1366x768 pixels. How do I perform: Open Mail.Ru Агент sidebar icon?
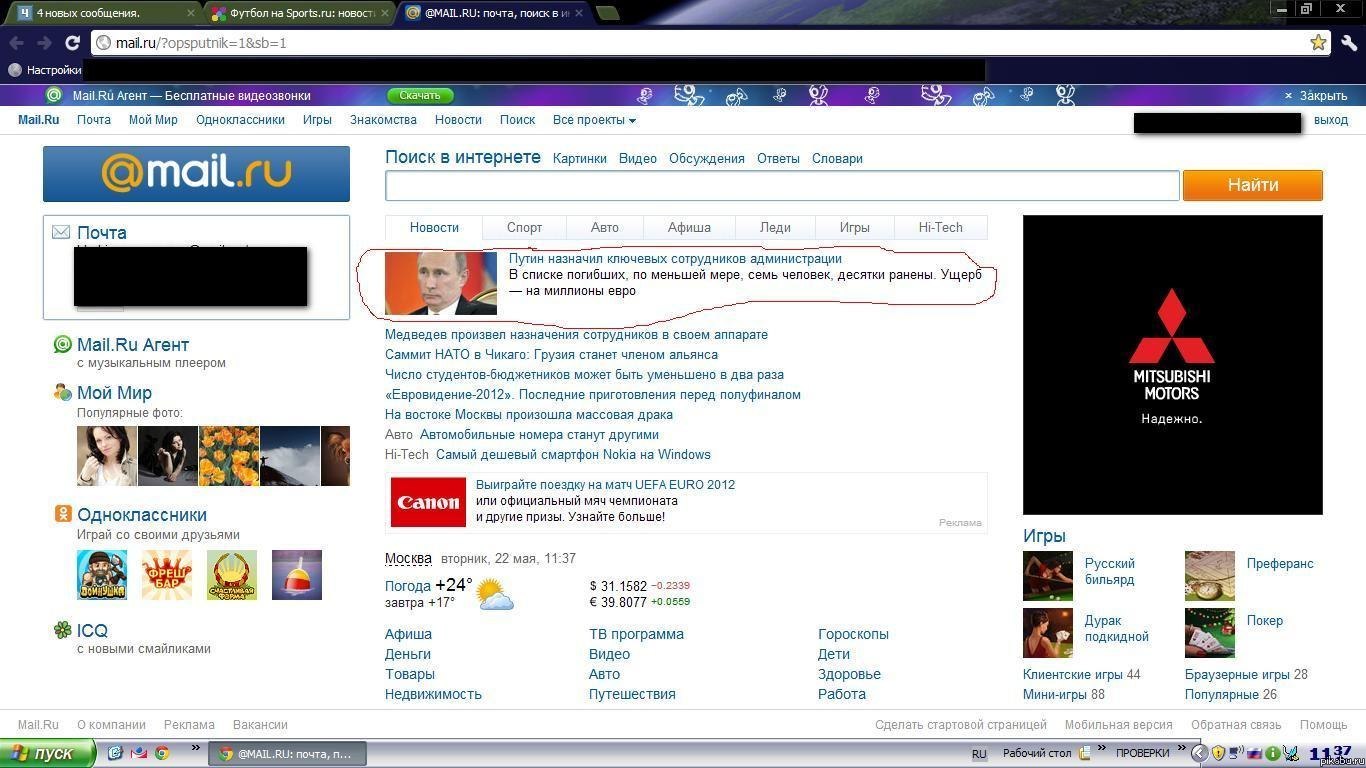coord(62,344)
